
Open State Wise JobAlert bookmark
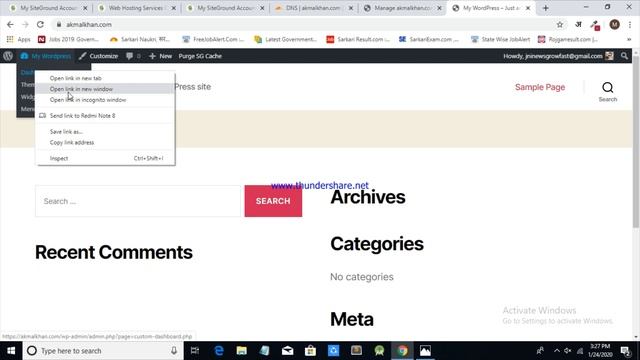click(500, 39)
